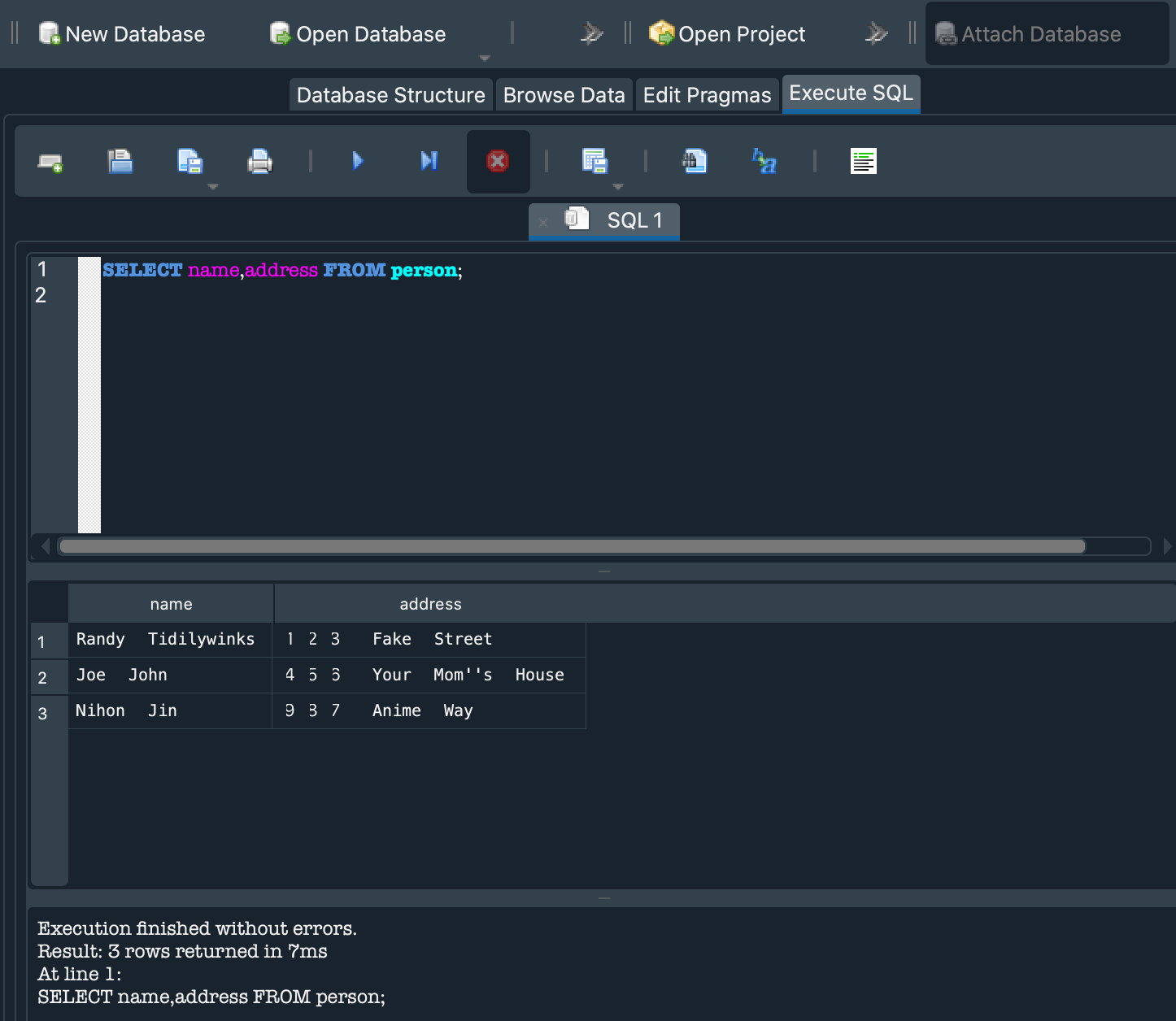Expand toolbar overflow chevron before Open Project
This screenshot has height=1021, width=1176.
591,33
